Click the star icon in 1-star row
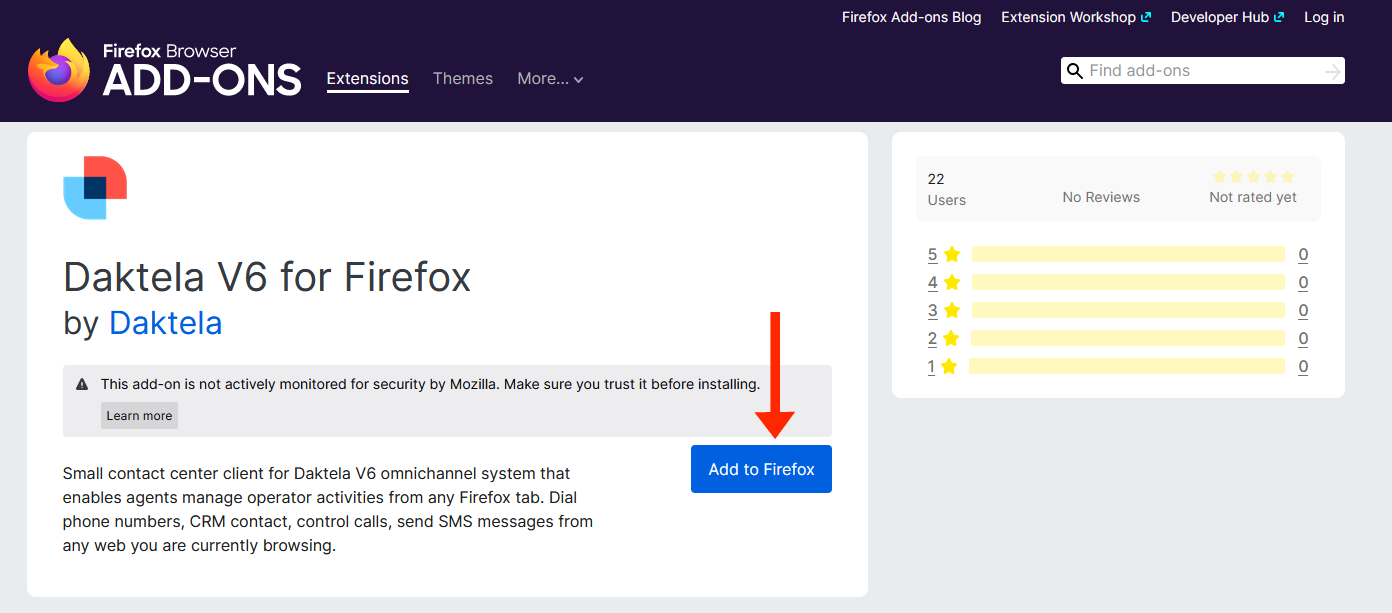The width and height of the screenshot is (1392, 613). pos(949,367)
